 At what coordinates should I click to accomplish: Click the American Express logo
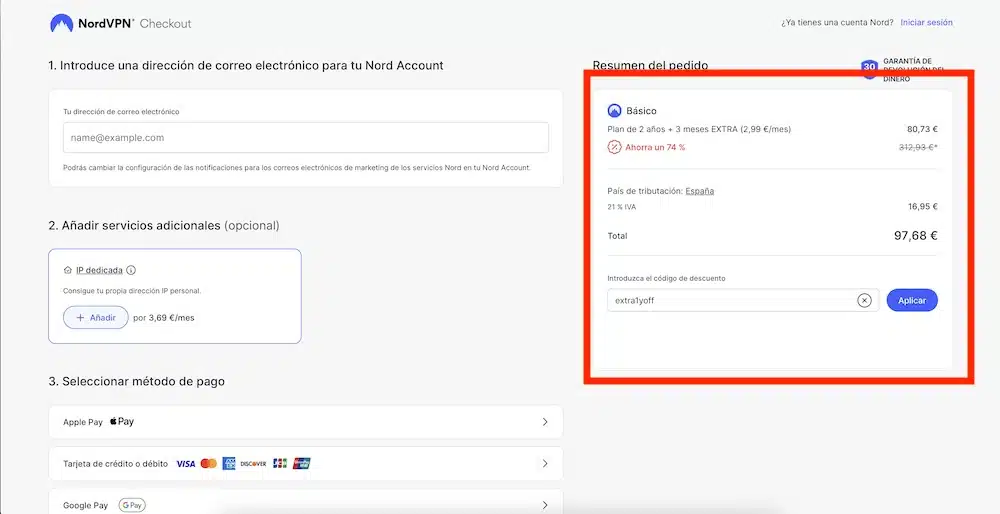point(229,464)
